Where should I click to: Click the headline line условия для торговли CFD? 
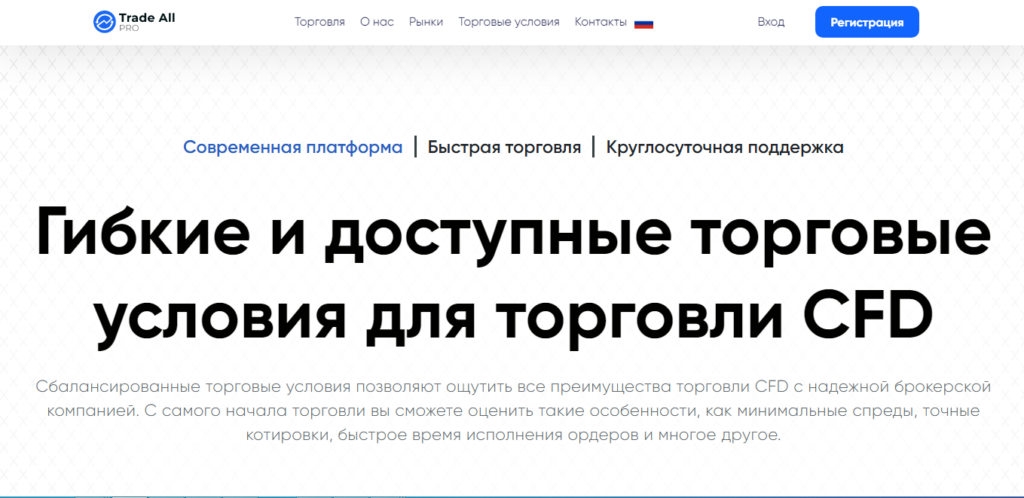(x=513, y=318)
